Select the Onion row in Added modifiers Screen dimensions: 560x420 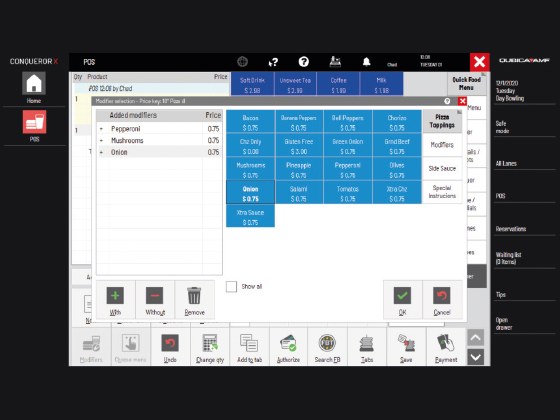pos(160,152)
